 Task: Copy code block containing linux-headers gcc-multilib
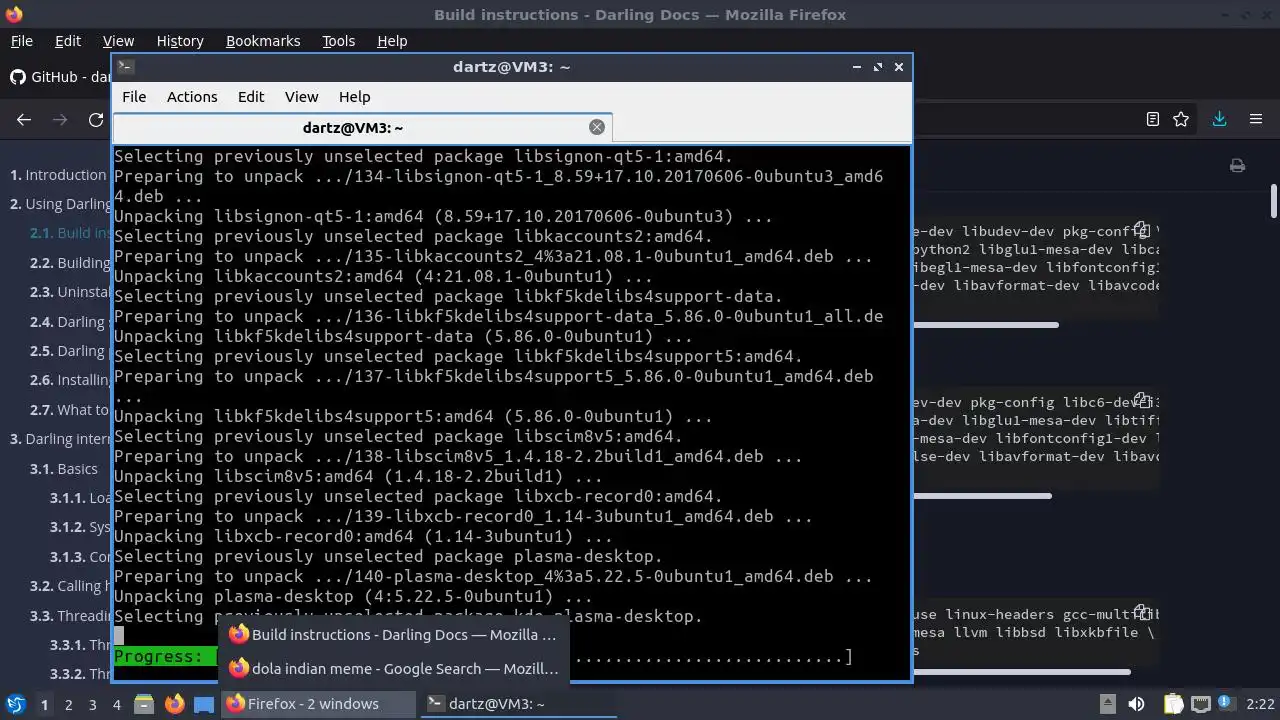tap(1142, 613)
